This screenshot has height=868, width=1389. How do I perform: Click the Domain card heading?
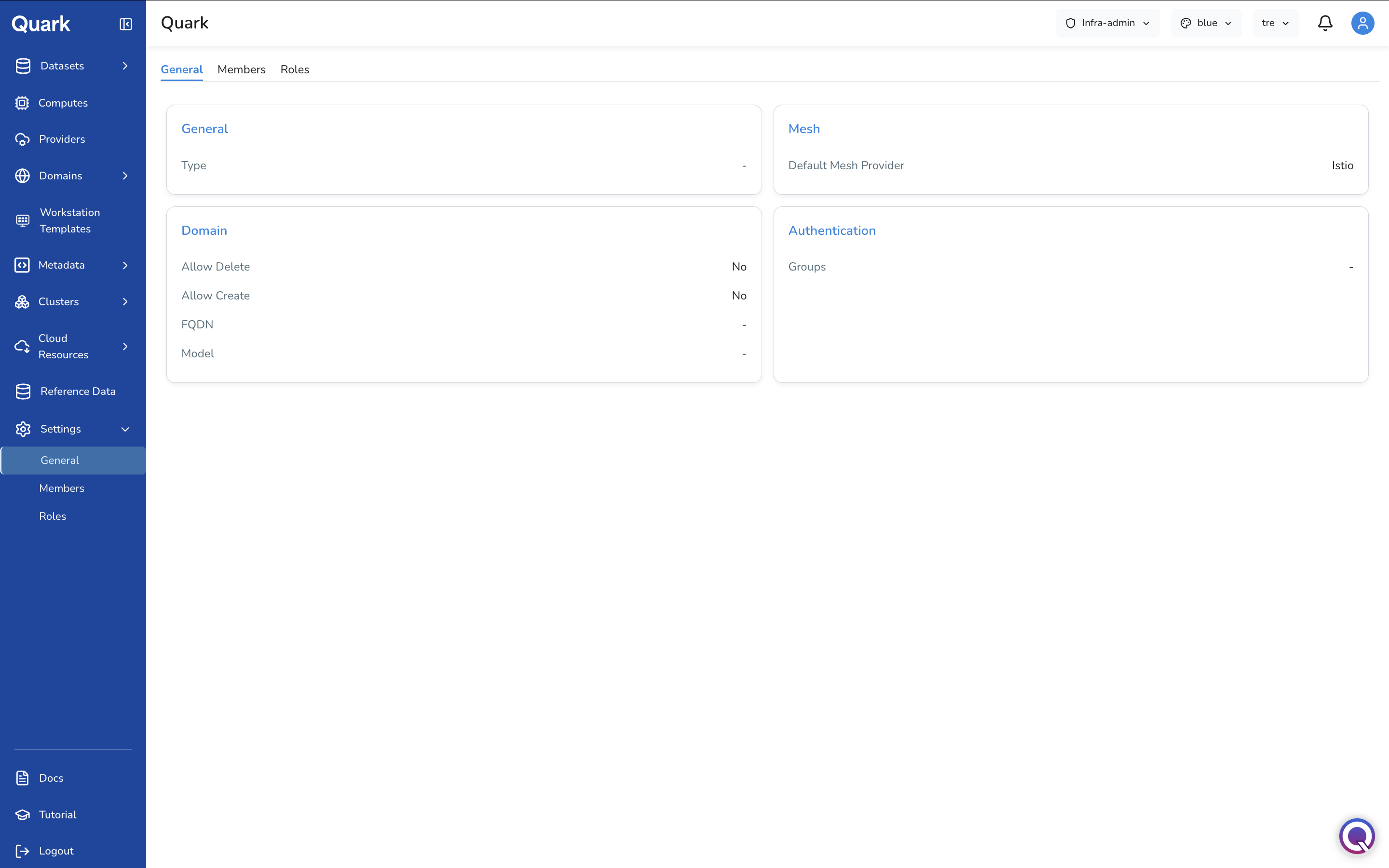(204, 231)
